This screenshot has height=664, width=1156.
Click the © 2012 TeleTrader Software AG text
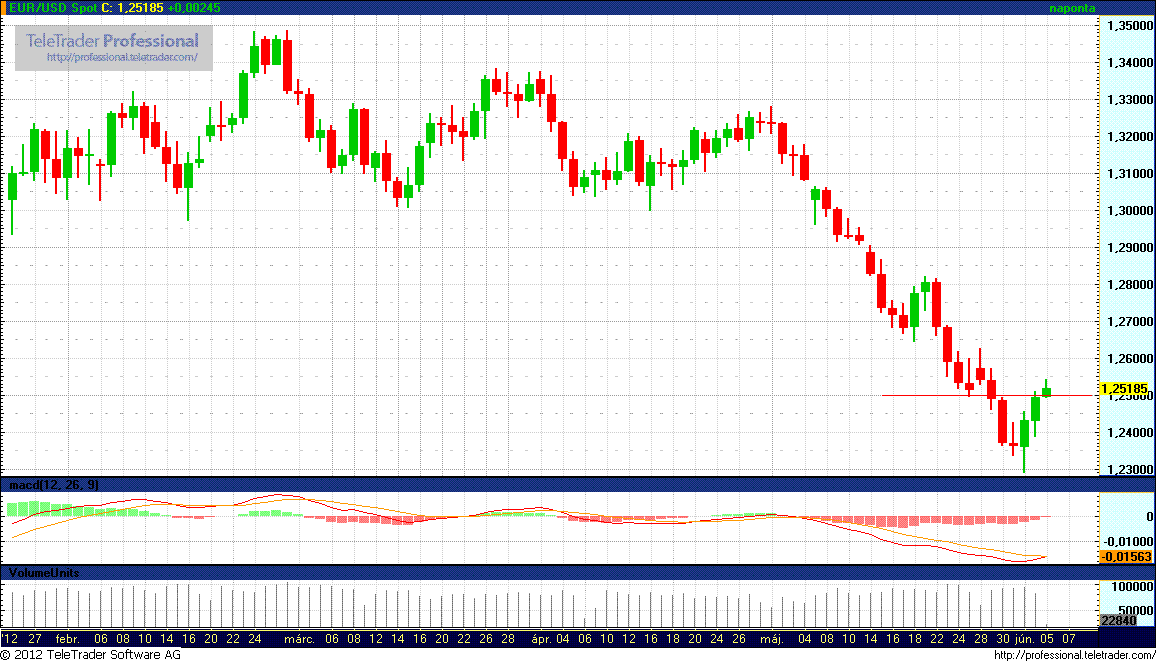click(x=91, y=655)
